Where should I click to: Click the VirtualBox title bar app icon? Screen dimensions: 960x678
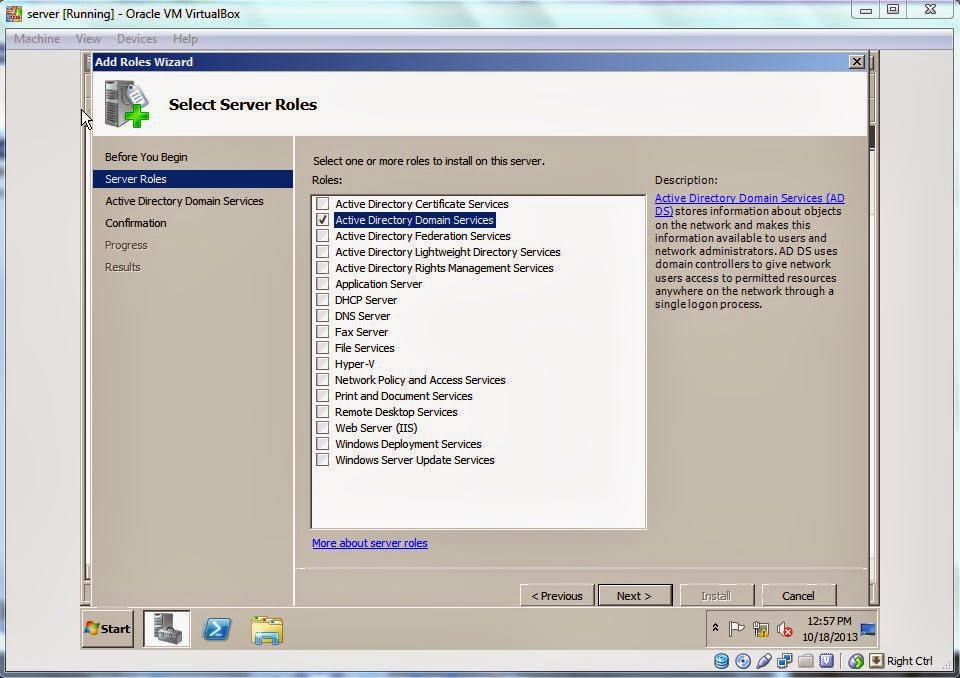[13, 13]
